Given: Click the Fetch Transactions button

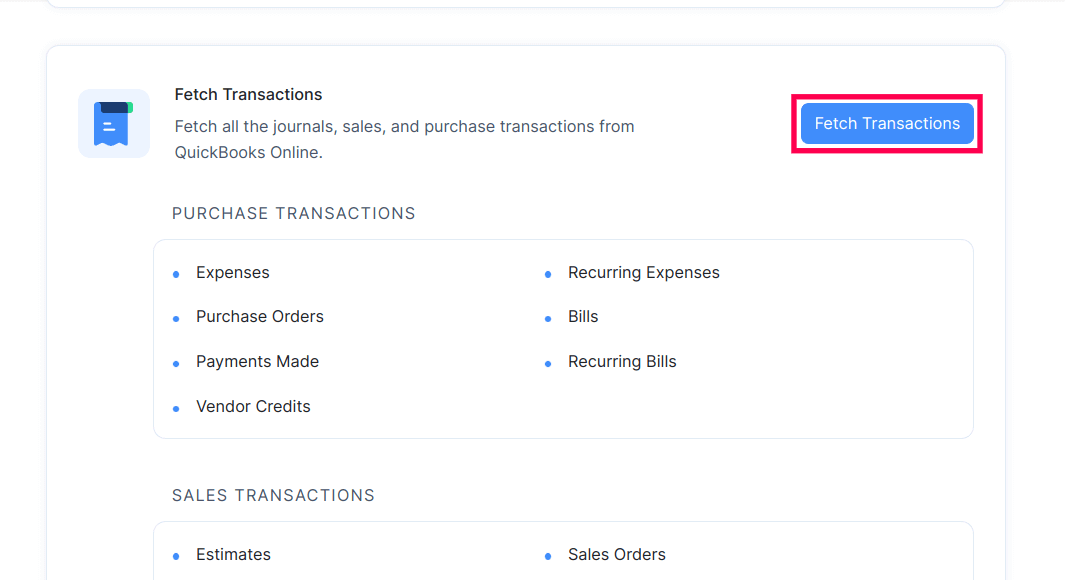Looking at the screenshot, I should tap(886, 123).
